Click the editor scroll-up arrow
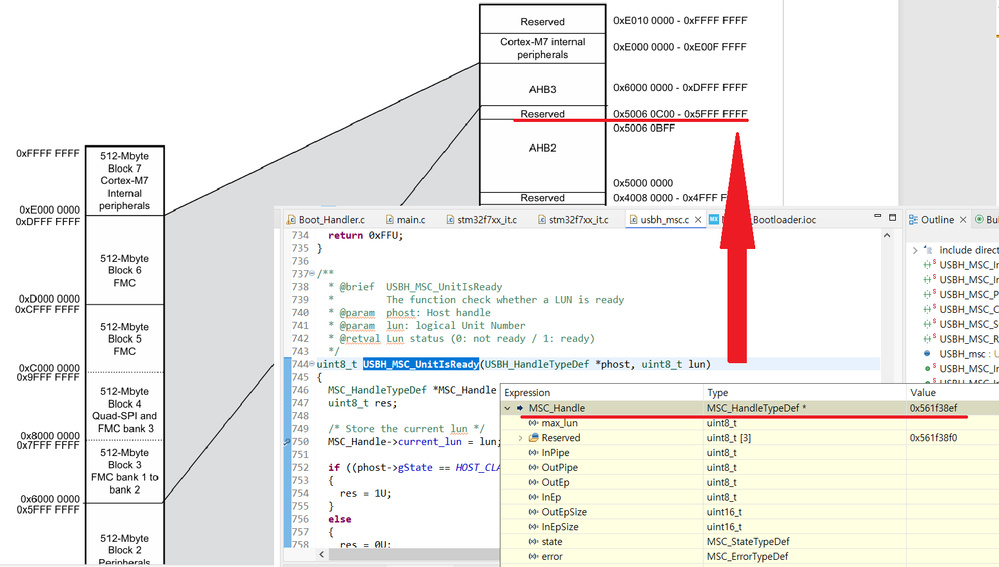 pyautogui.click(x=887, y=236)
